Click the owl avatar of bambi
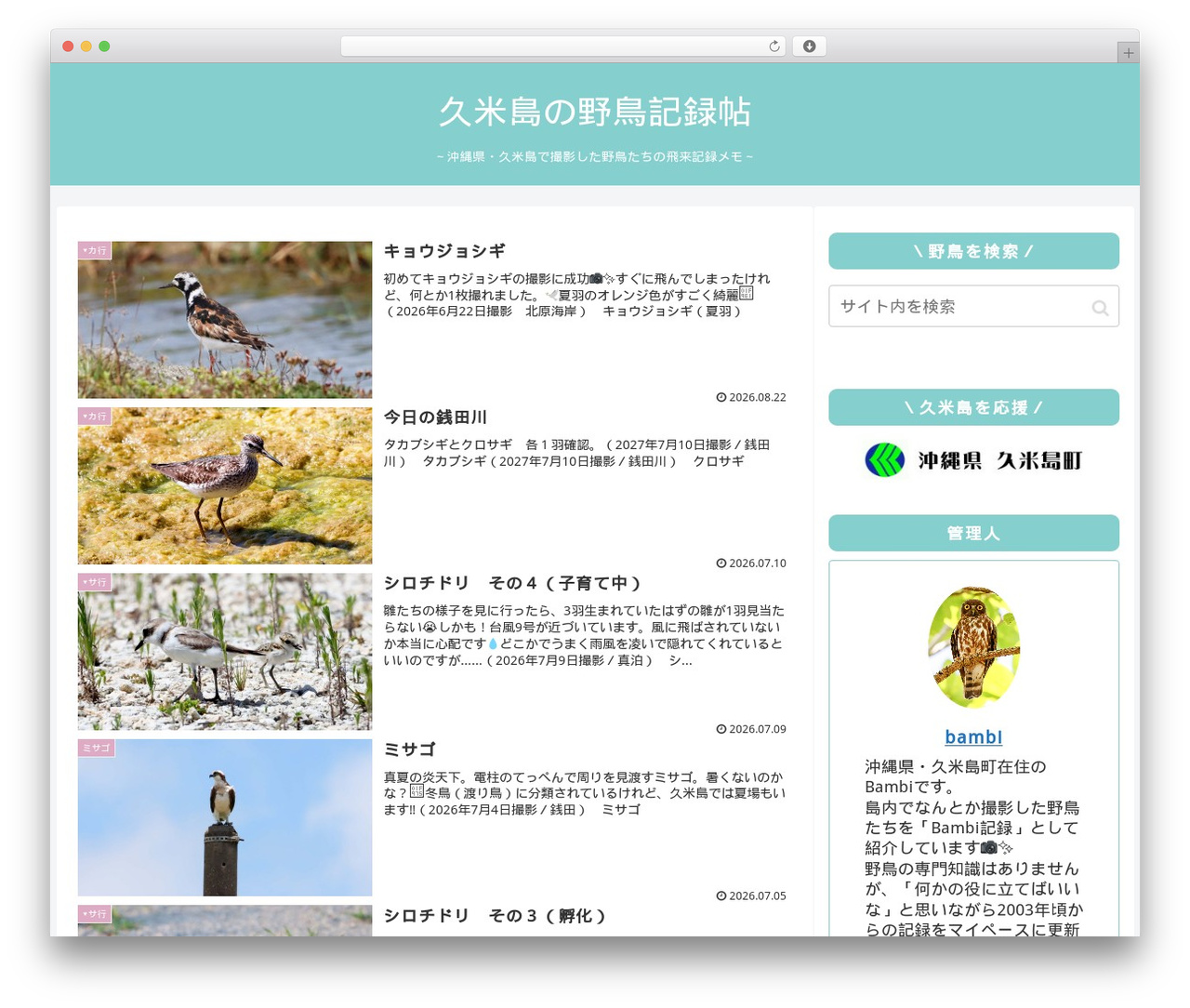 click(973, 647)
